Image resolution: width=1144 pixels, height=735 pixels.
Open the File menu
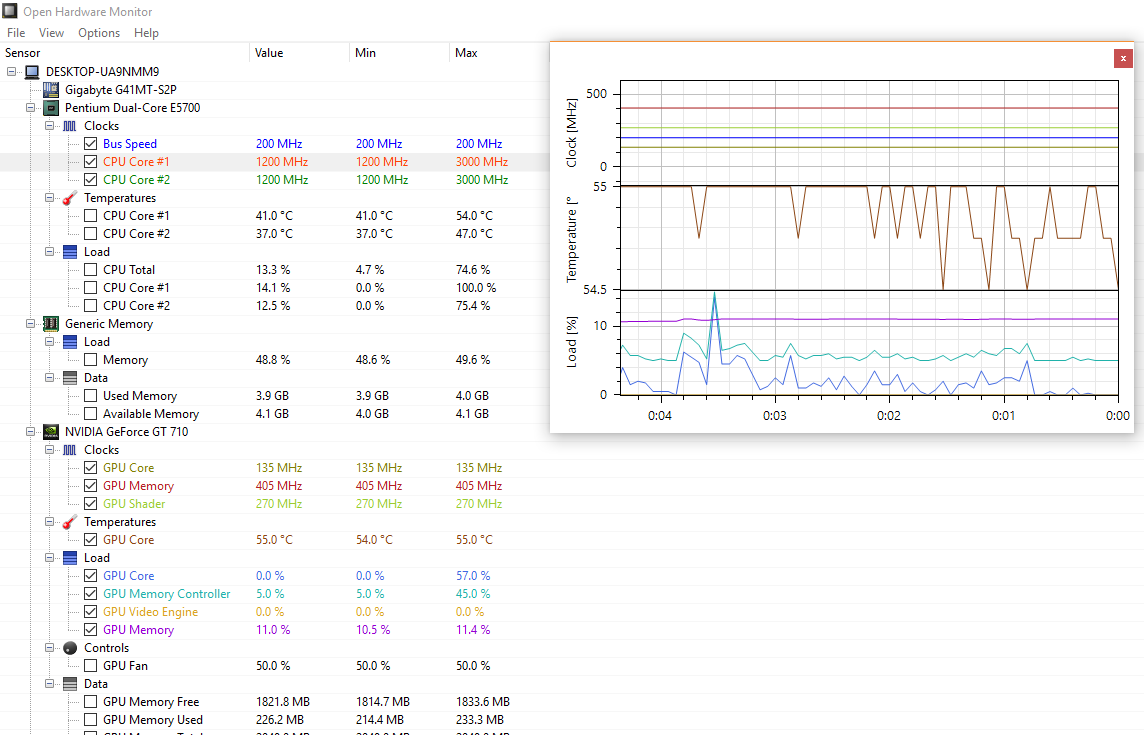coord(16,33)
